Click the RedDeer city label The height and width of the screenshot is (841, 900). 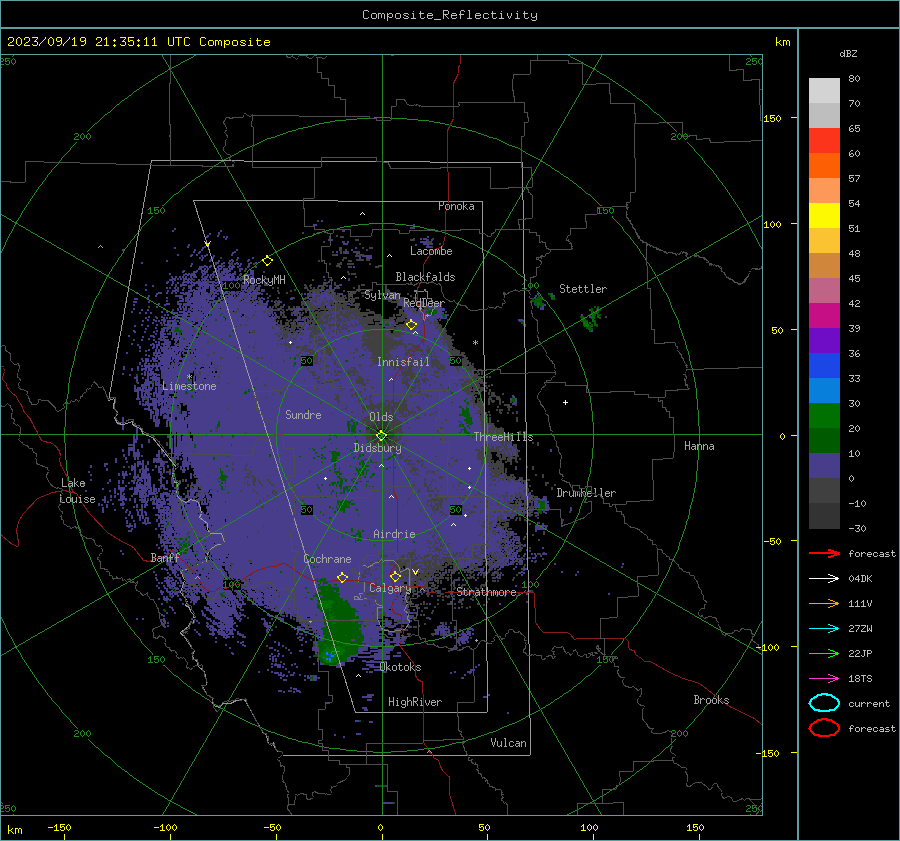pyautogui.click(x=424, y=303)
